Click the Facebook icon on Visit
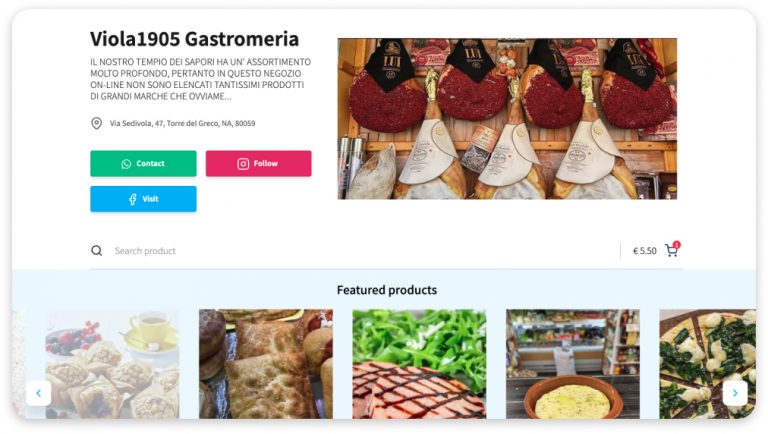This screenshot has width=768, height=434. pyautogui.click(x=133, y=199)
